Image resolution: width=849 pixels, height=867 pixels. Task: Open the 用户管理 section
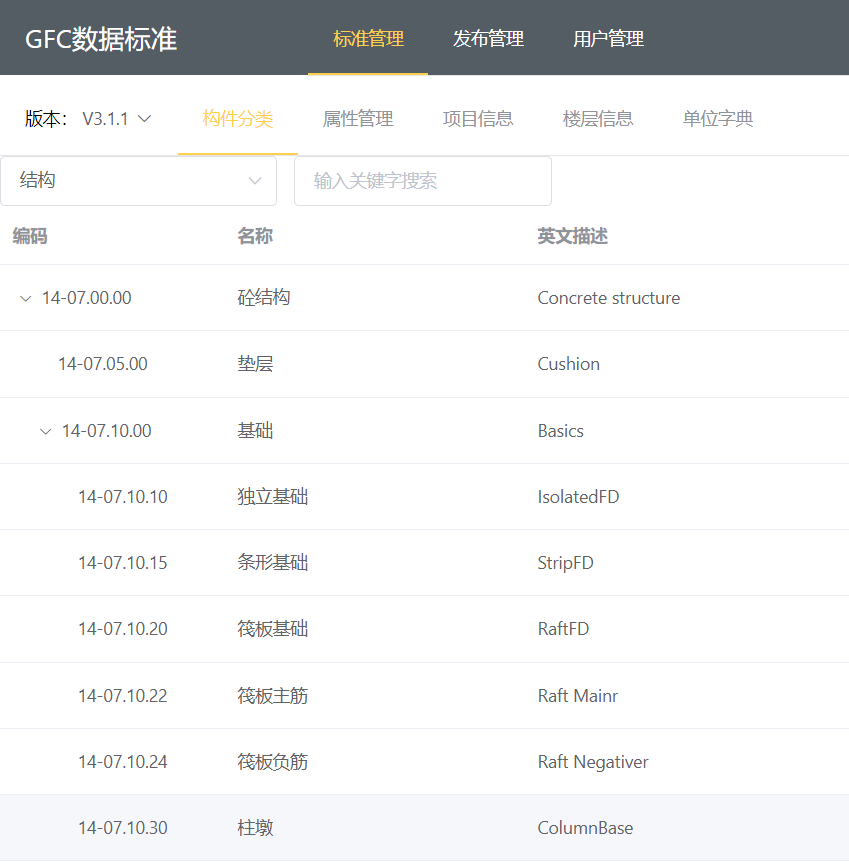(x=608, y=38)
